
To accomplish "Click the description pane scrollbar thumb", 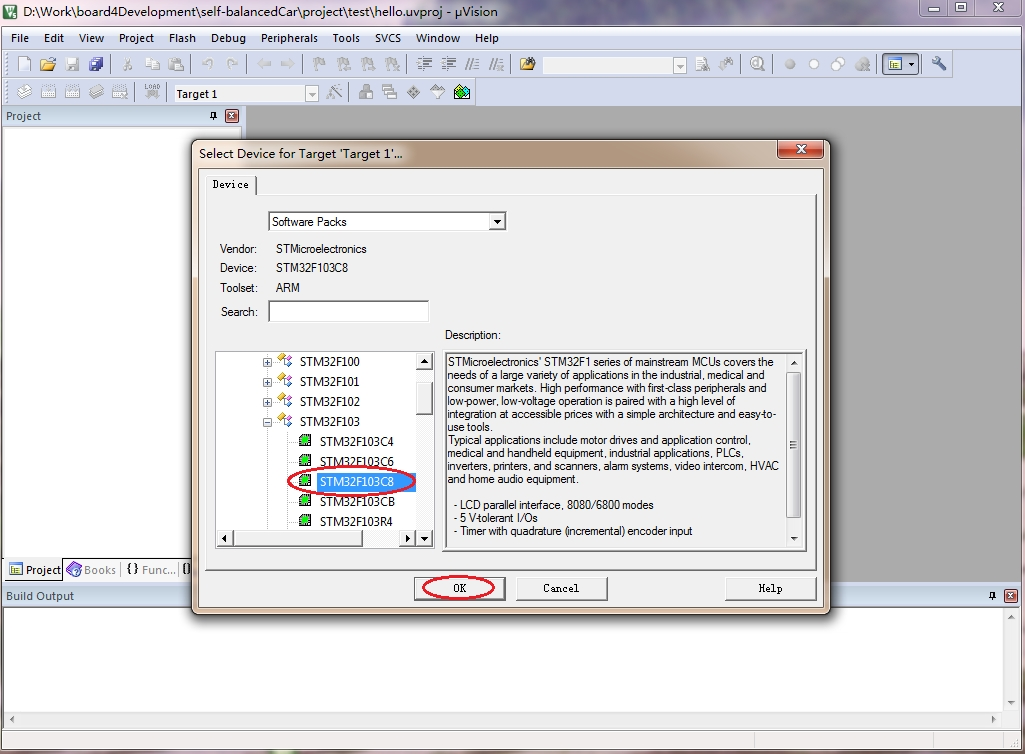I will click(x=794, y=445).
